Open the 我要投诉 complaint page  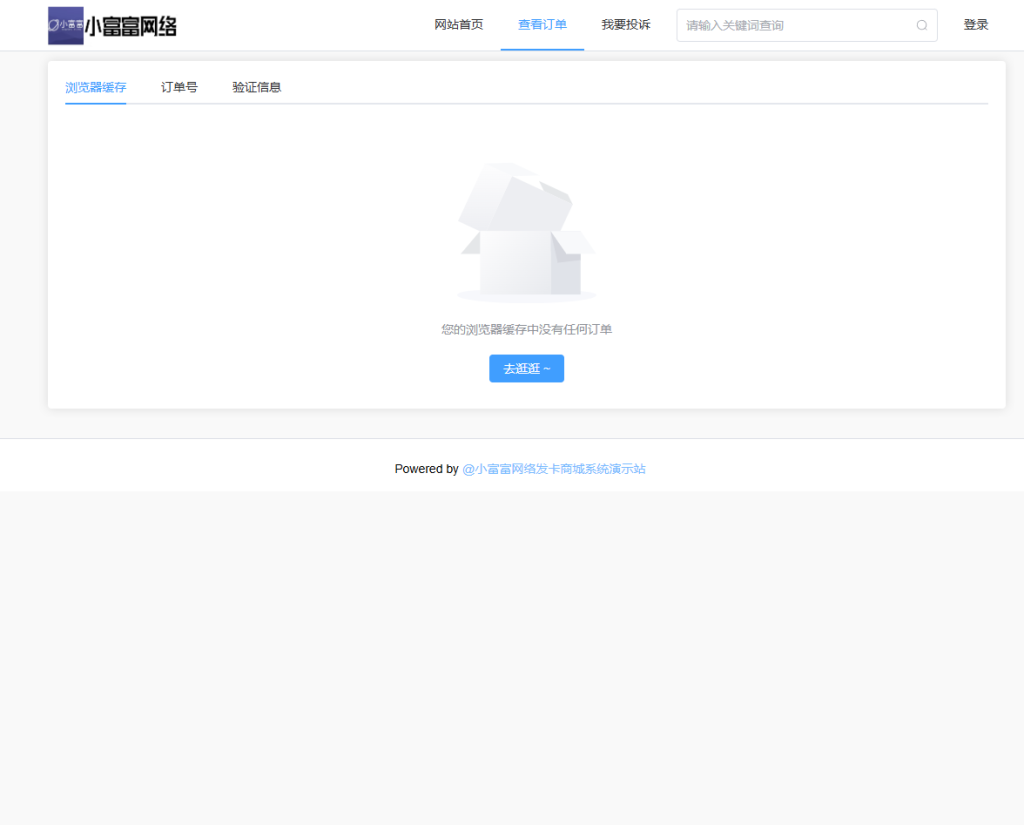tap(626, 24)
